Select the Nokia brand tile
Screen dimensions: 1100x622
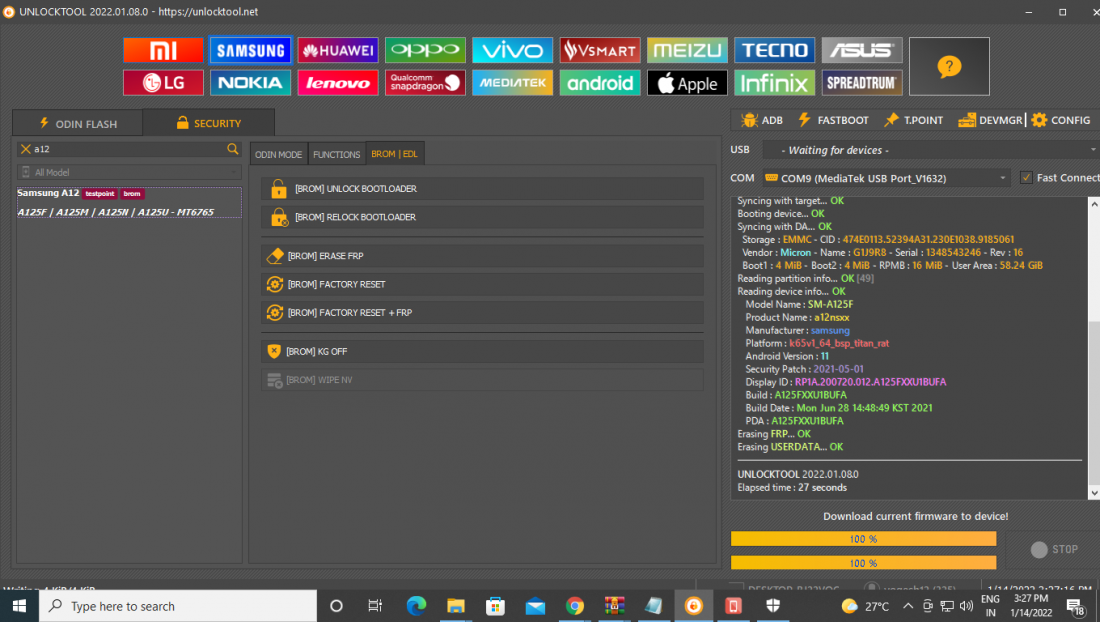[250, 83]
